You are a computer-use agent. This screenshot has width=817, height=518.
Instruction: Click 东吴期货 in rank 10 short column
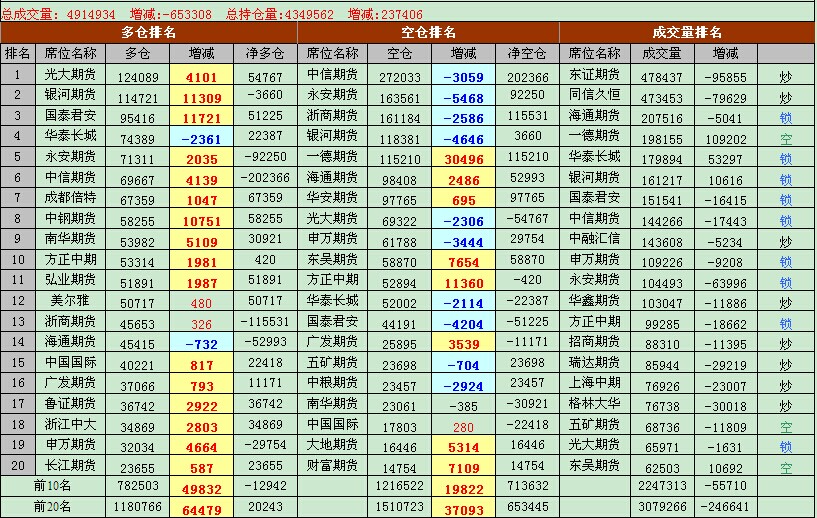point(332,260)
